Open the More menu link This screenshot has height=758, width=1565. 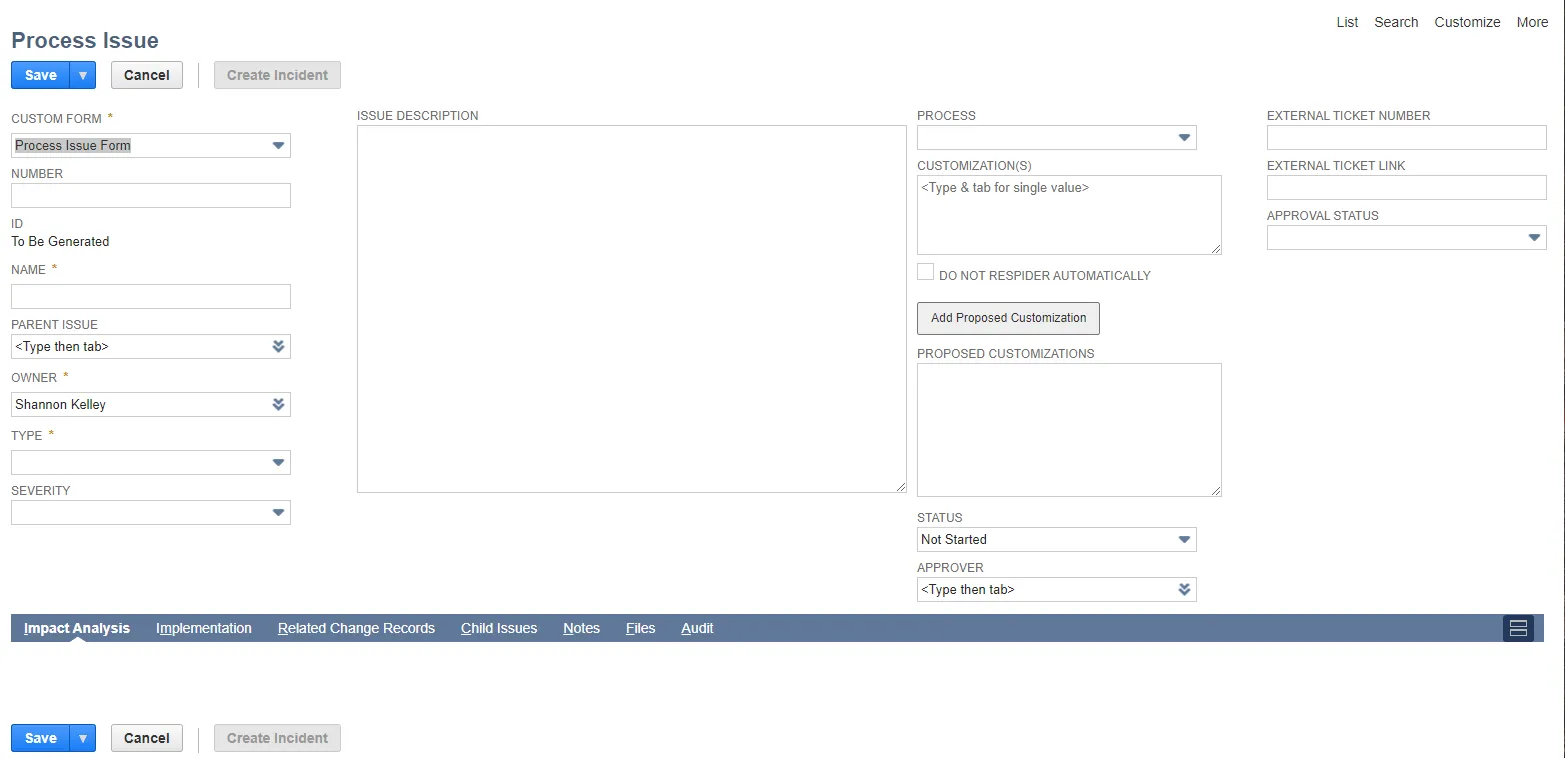coord(1532,22)
